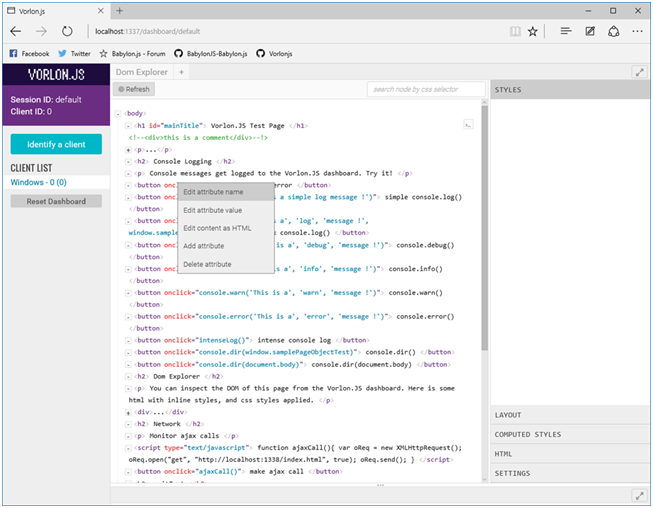
Task: Open the reading view book icon
Action: pos(515,31)
